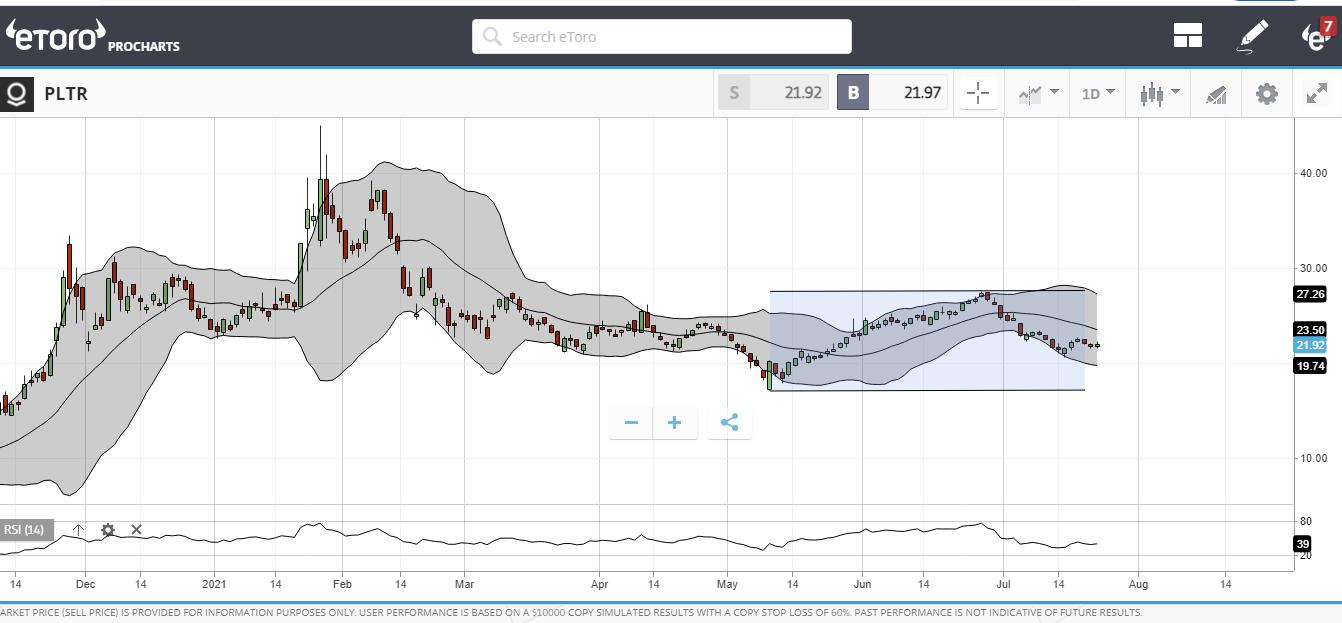This screenshot has width=1342, height=623.
Task: Open the candlestick chart type dropdown
Action: 1159,94
